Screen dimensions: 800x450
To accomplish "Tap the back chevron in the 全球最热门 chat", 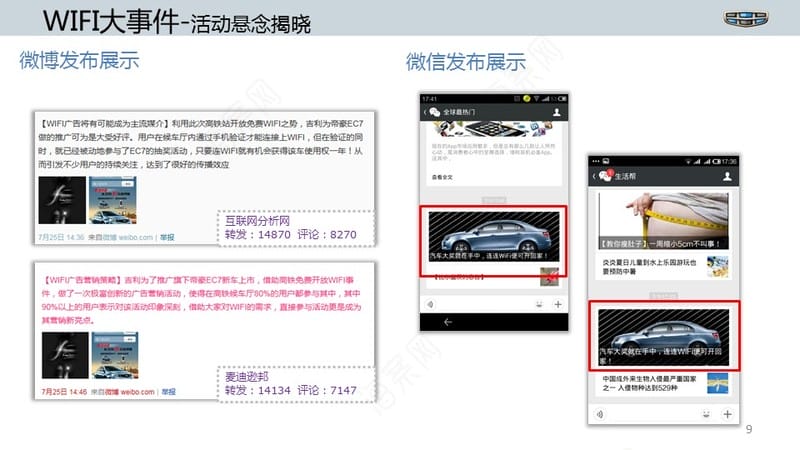I will coord(425,112).
